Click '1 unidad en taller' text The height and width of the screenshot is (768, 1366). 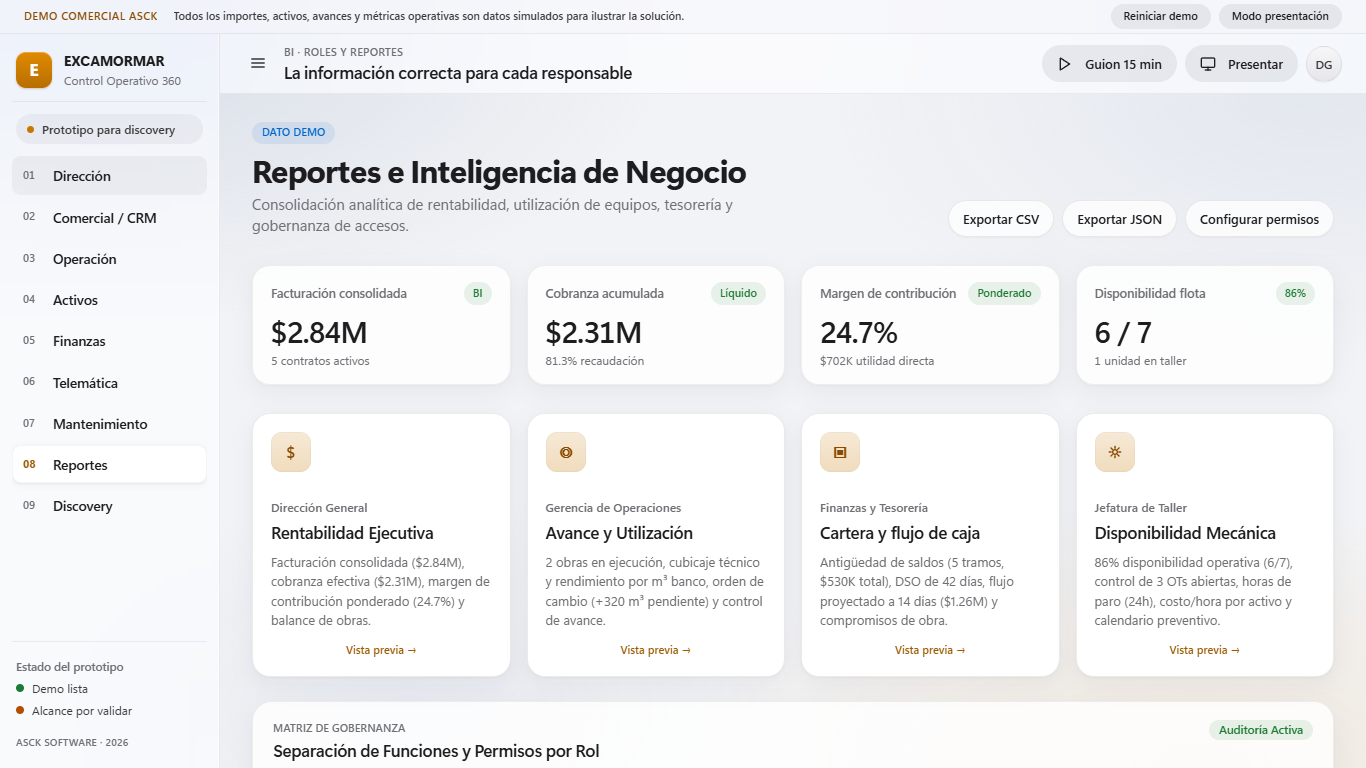click(x=1141, y=361)
